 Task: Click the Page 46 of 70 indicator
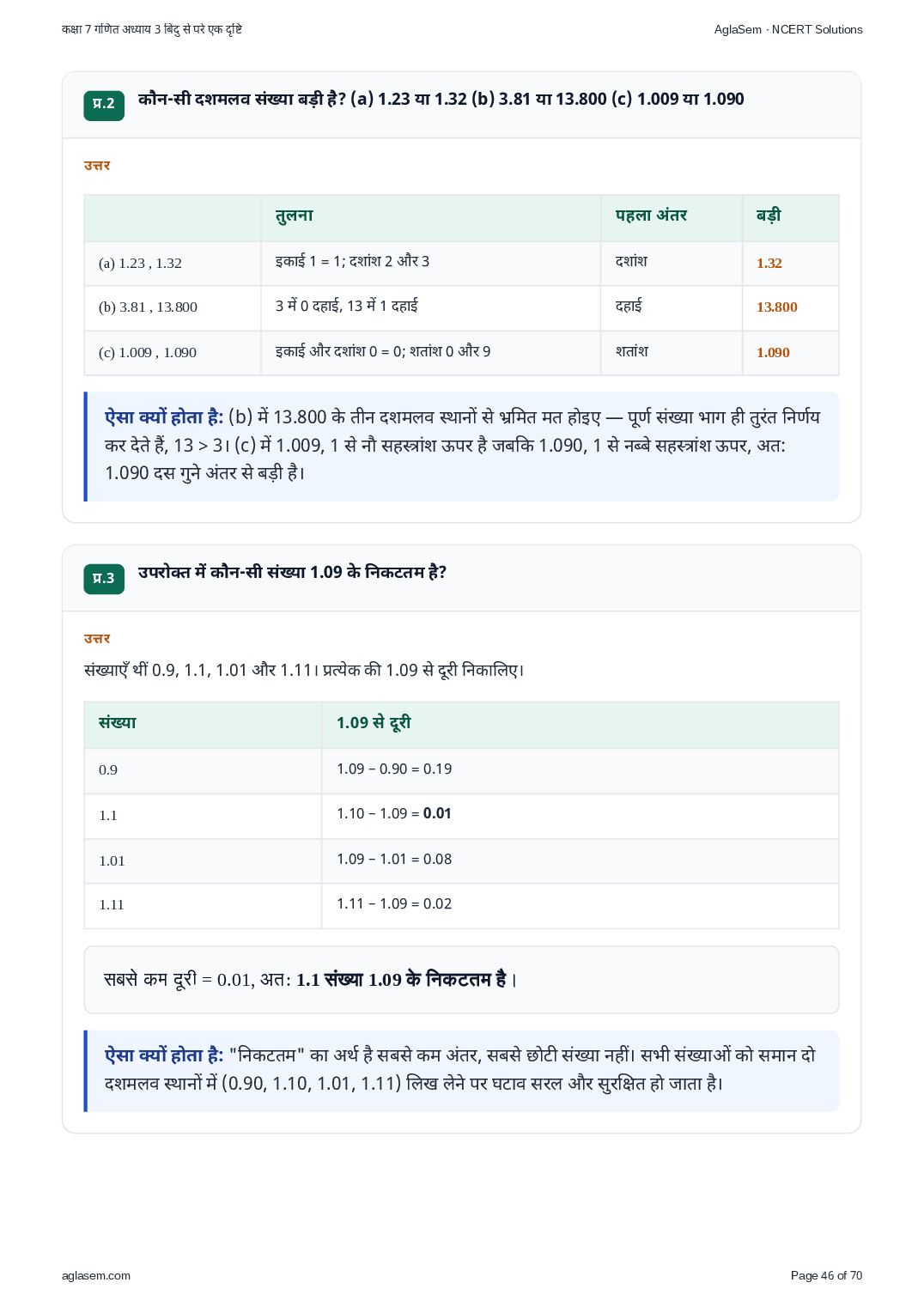pos(826,1275)
